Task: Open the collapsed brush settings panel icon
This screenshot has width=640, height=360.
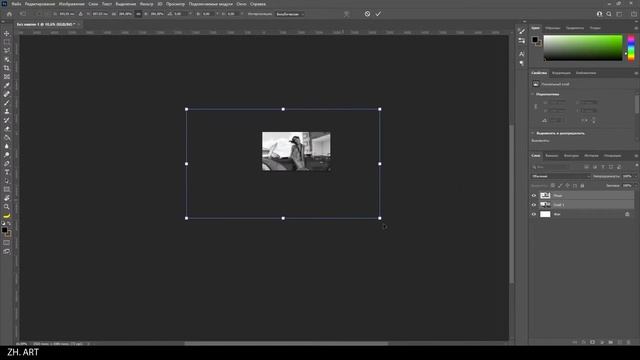Action: pos(522,31)
